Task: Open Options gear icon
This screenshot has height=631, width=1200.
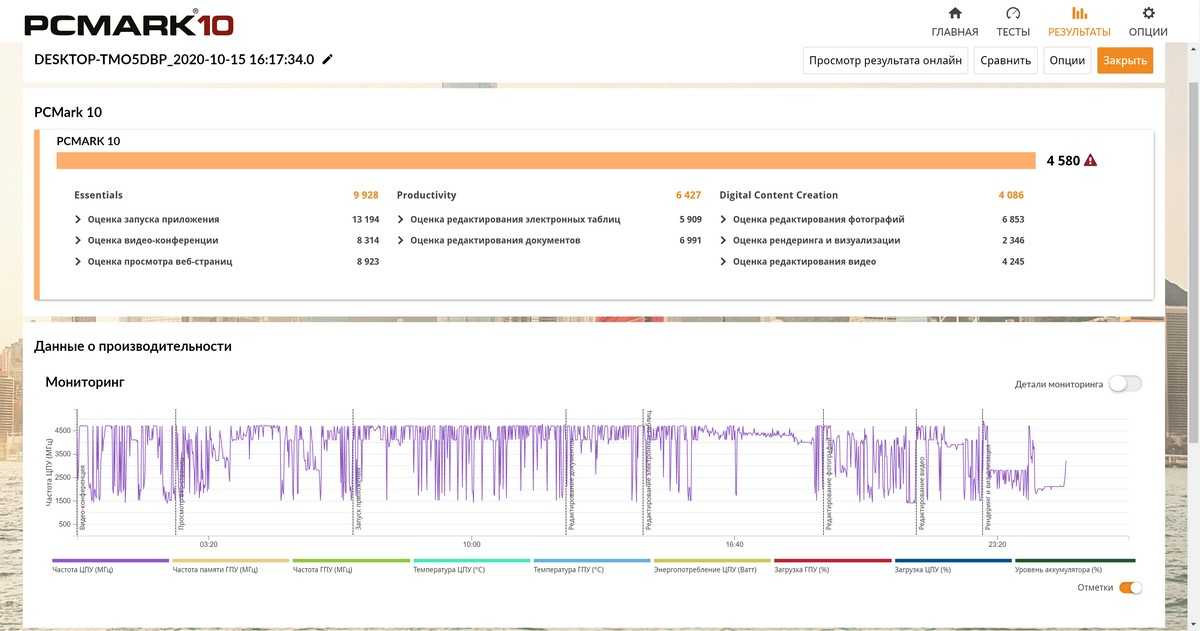Action: tap(1148, 14)
